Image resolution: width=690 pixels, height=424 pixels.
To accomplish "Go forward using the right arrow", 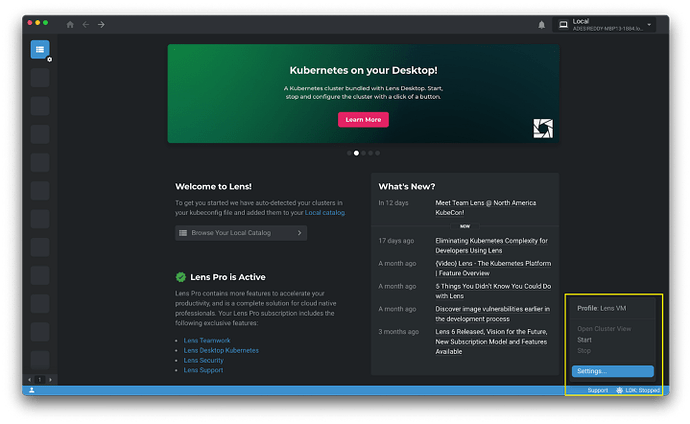I will pos(101,24).
